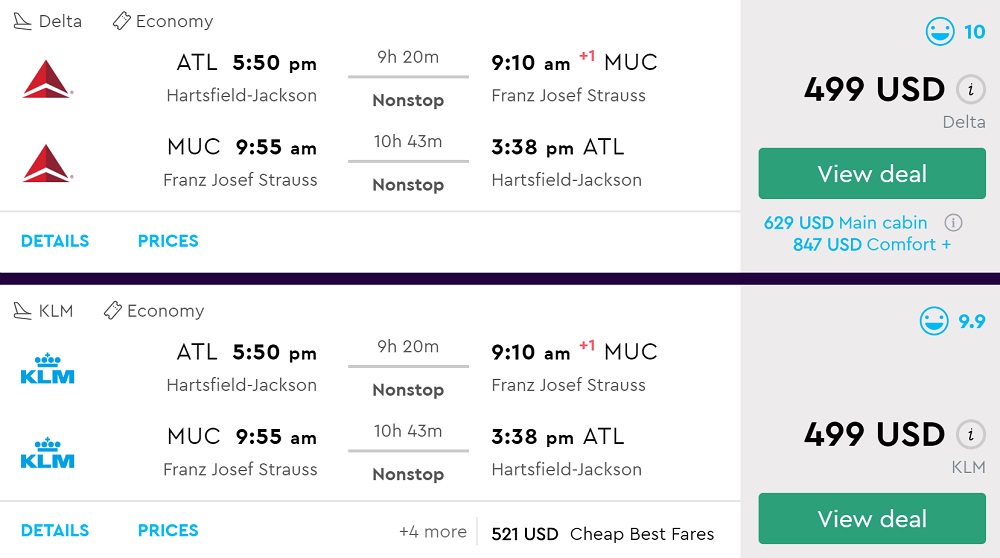Click the KLM logo on the ATL departure row
Image resolution: width=1000 pixels, height=558 pixels.
tap(47, 368)
